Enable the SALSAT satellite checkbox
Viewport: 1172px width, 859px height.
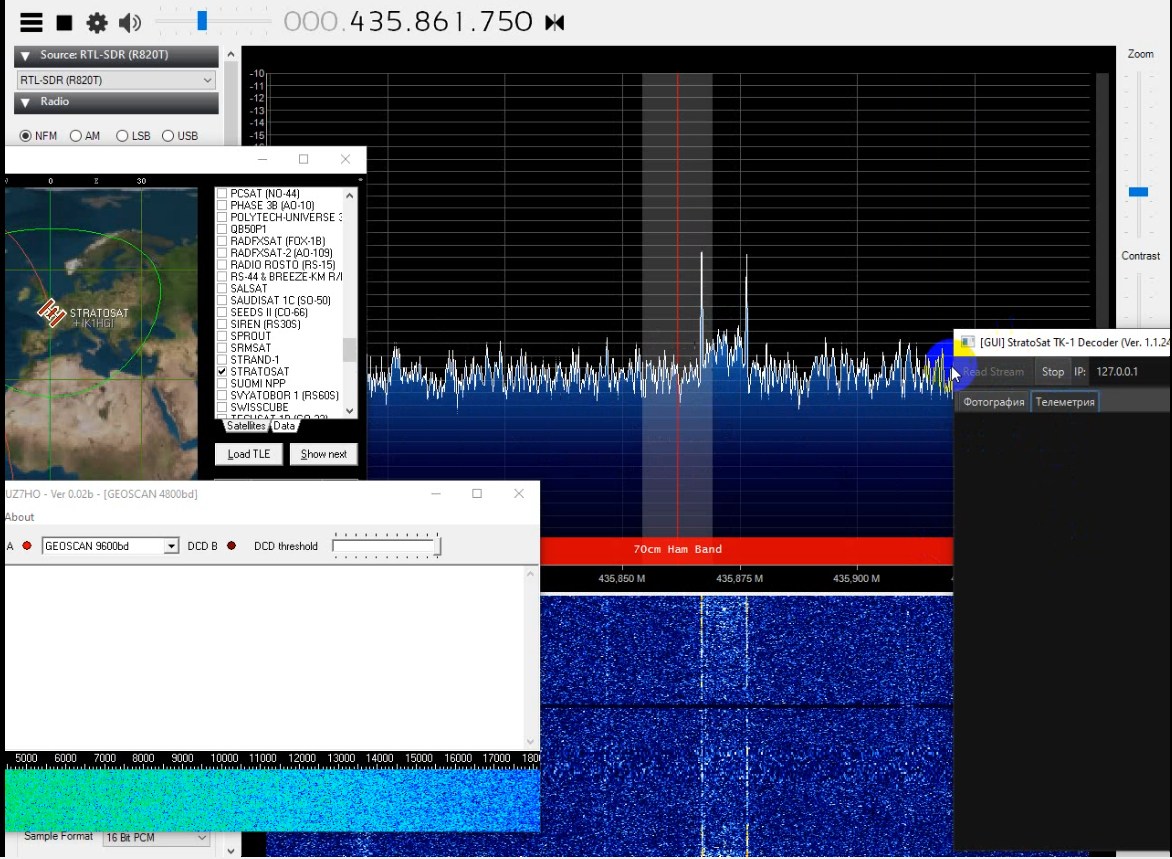[222, 289]
